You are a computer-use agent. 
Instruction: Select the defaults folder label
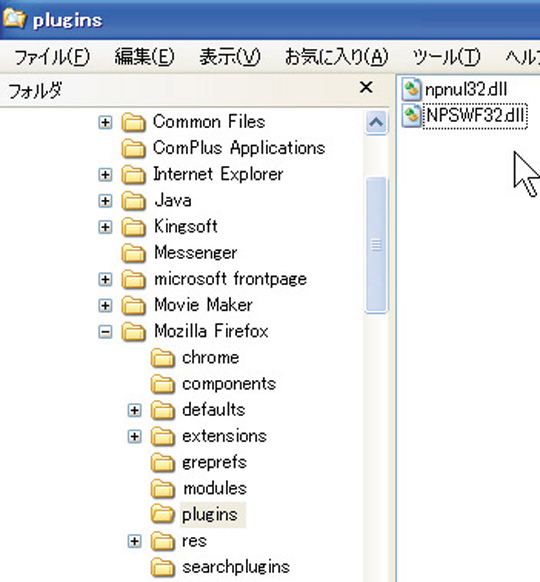tap(214, 410)
